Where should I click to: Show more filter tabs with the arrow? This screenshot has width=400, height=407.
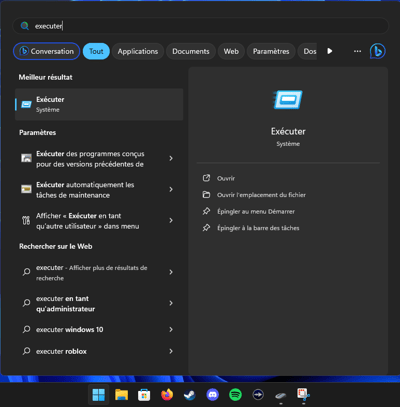pos(330,51)
